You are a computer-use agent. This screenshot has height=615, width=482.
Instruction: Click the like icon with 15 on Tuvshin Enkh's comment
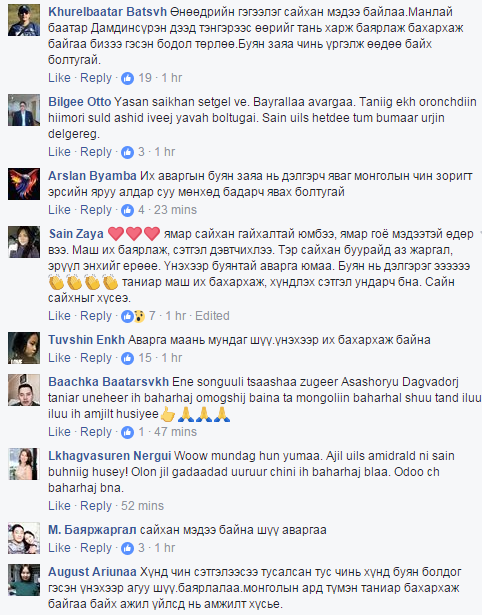coord(127,358)
